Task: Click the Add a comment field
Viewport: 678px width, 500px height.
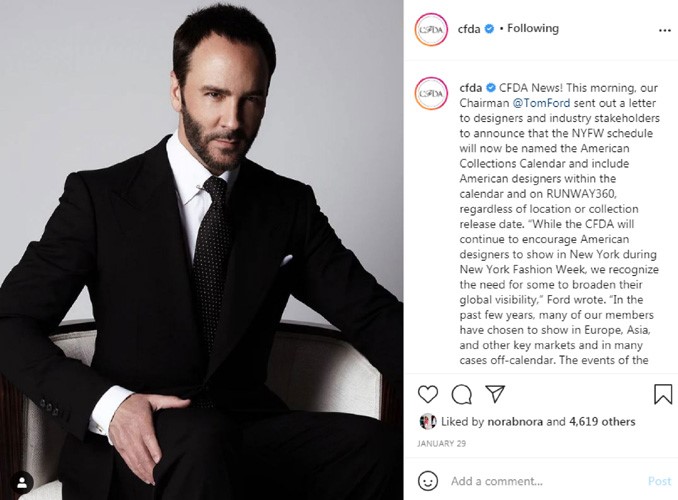Action: click(545, 481)
